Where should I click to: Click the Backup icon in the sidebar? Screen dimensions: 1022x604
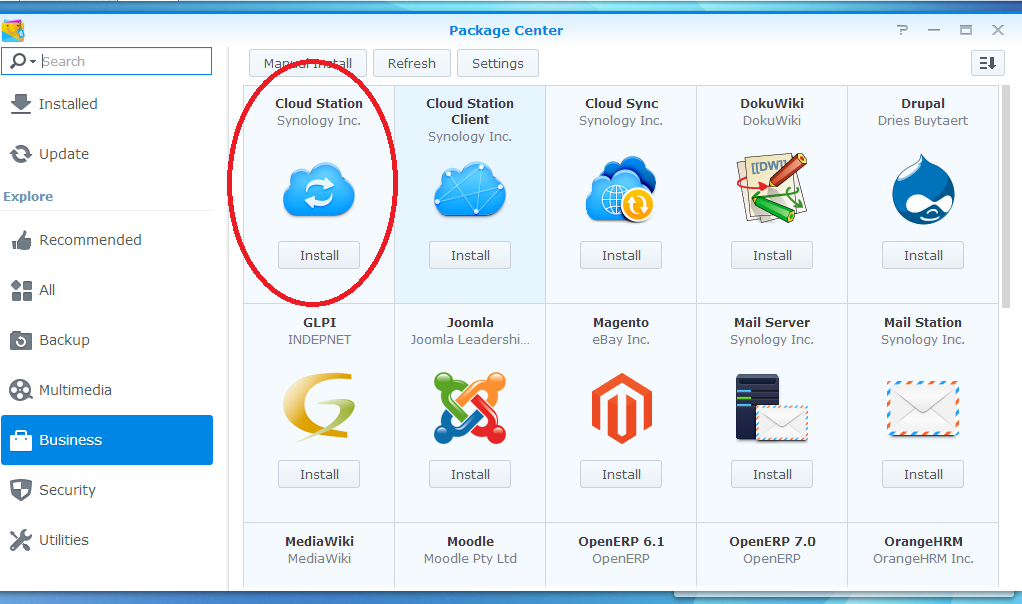click(21, 340)
